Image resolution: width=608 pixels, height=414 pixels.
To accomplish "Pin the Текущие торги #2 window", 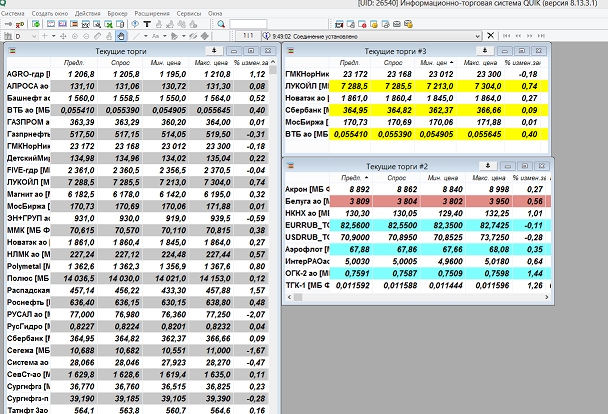I will (488, 166).
